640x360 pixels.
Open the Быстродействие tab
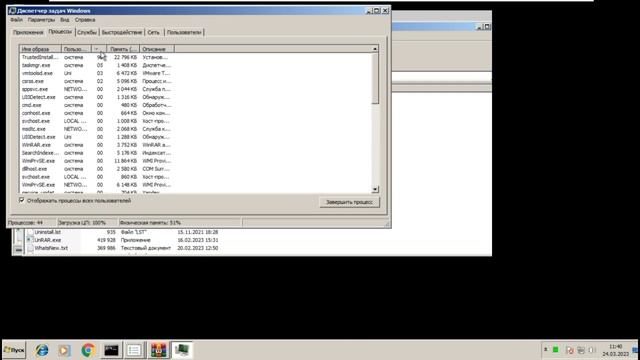point(122,32)
